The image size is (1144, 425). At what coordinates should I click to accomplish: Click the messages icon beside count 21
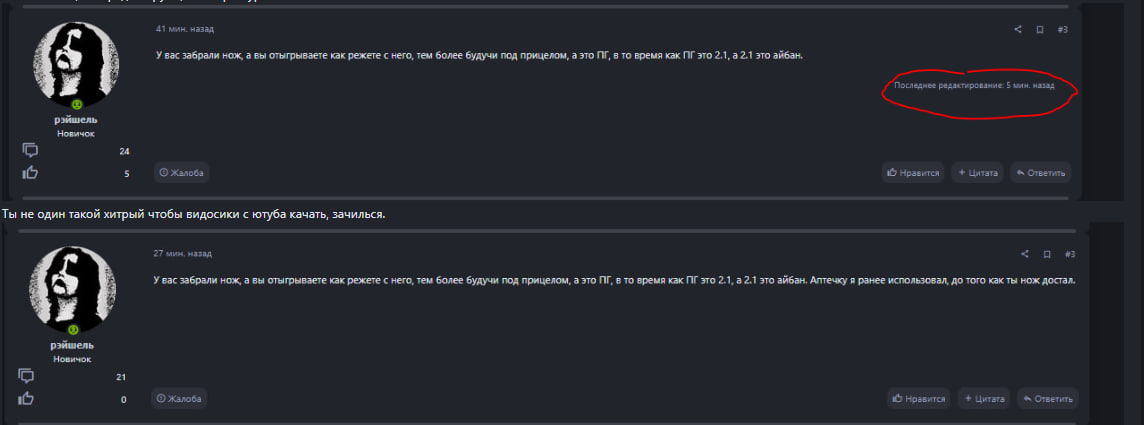[26, 376]
